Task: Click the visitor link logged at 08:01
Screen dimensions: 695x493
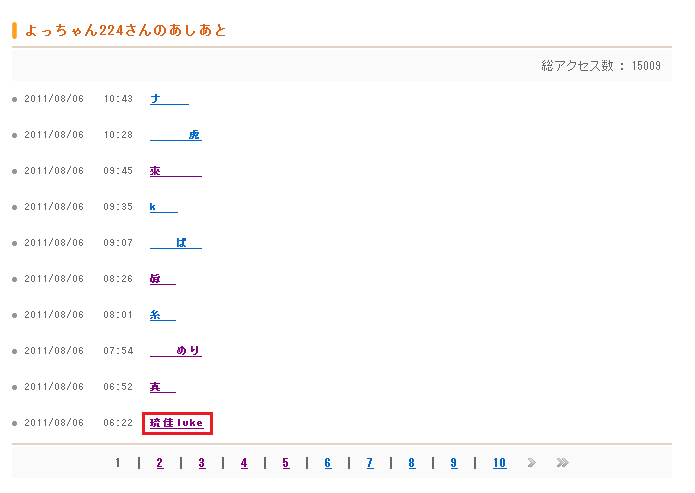Action: 163,315
